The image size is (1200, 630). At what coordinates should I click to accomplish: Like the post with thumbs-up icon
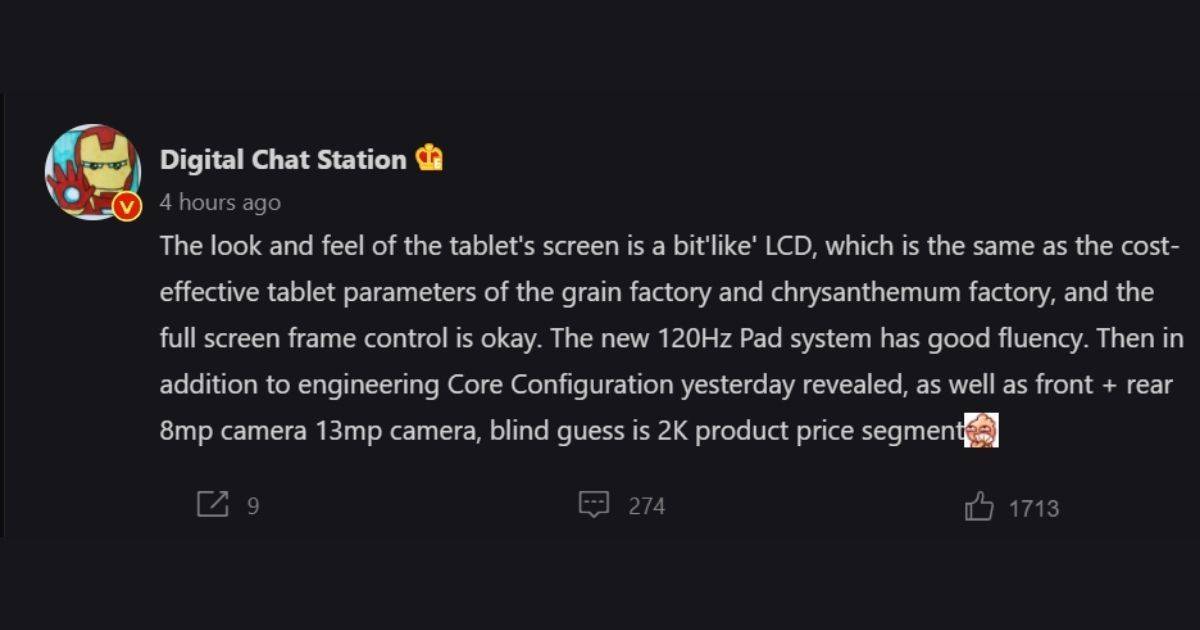point(979,507)
